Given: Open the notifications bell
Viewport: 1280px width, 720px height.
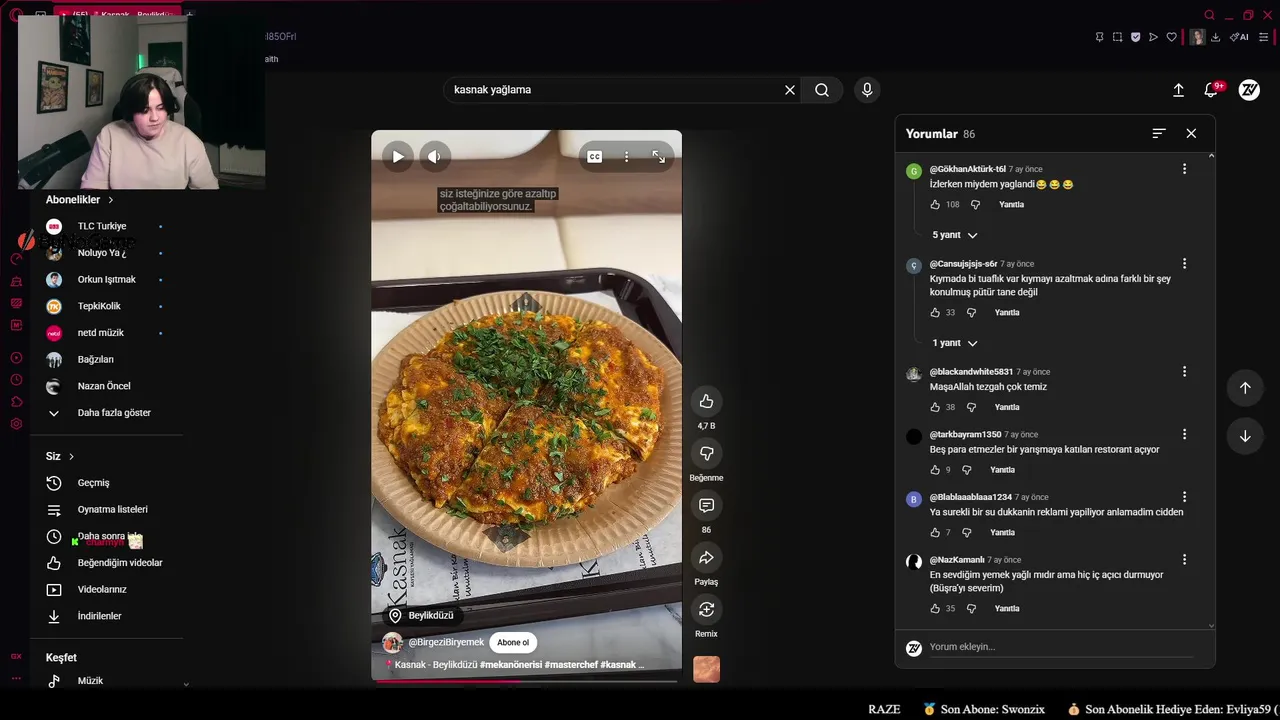Looking at the screenshot, I should point(1211,90).
